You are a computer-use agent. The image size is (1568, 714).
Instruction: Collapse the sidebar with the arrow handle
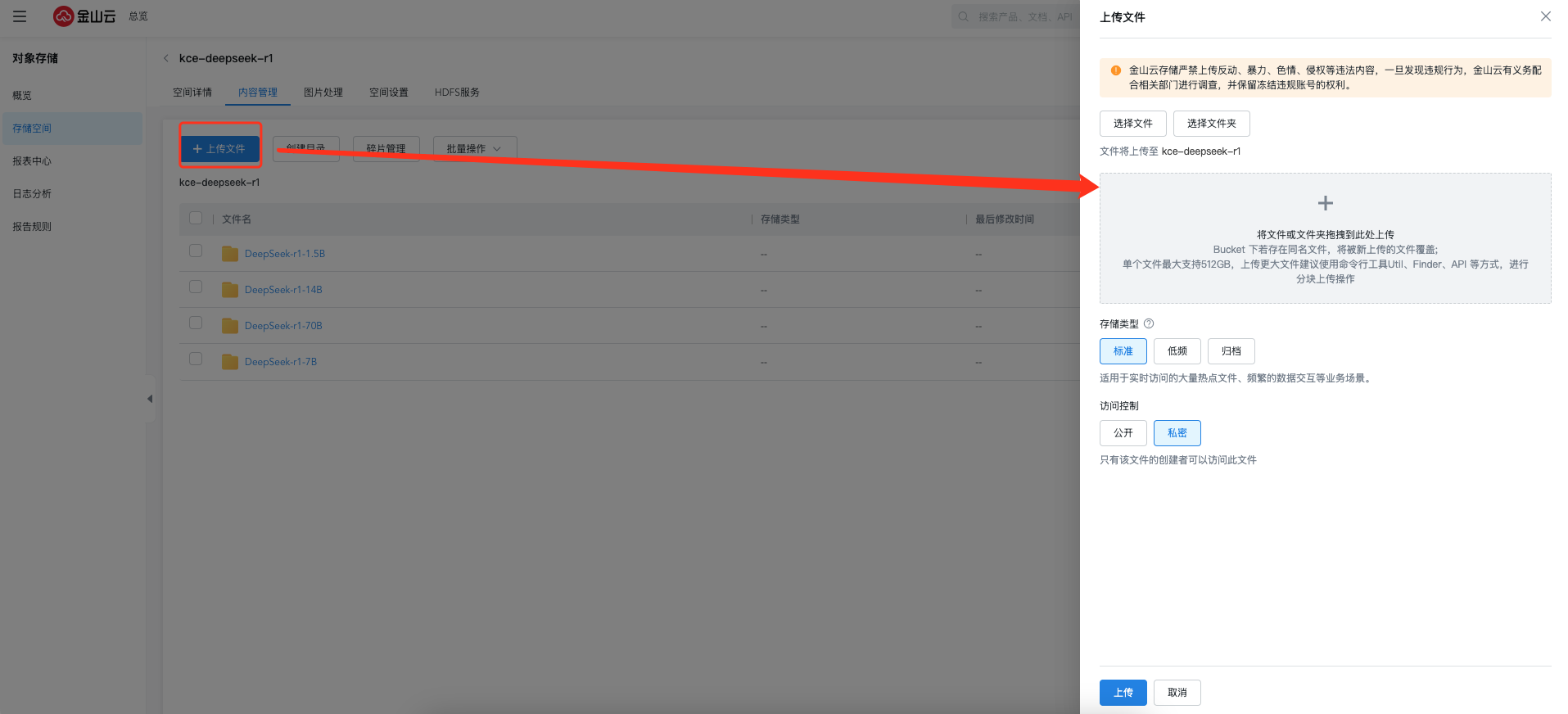tap(150, 399)
